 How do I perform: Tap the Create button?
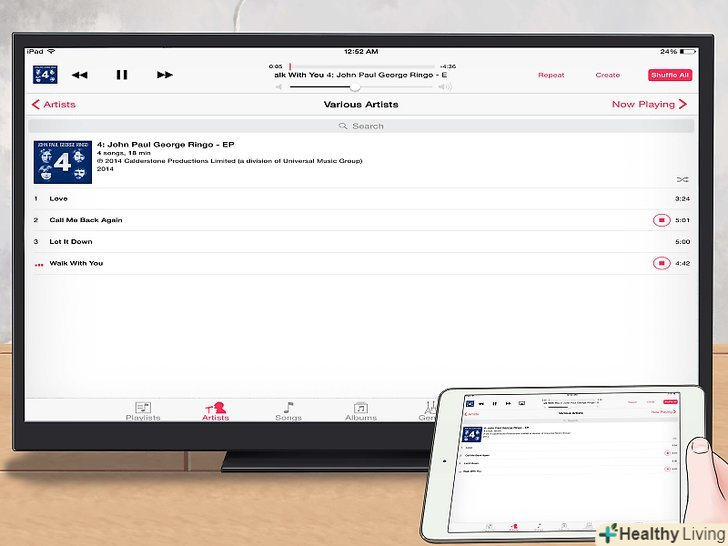tap(608, 75)
